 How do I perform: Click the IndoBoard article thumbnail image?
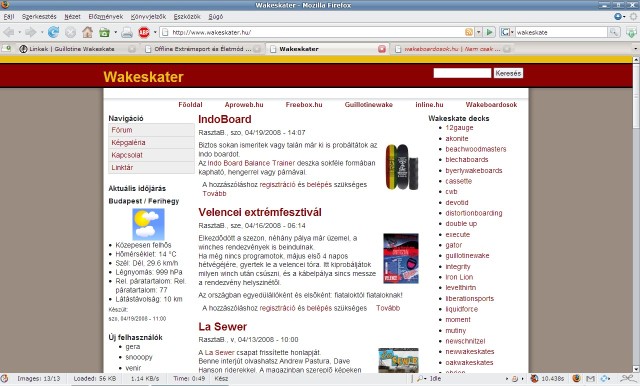tap(402, 167)
